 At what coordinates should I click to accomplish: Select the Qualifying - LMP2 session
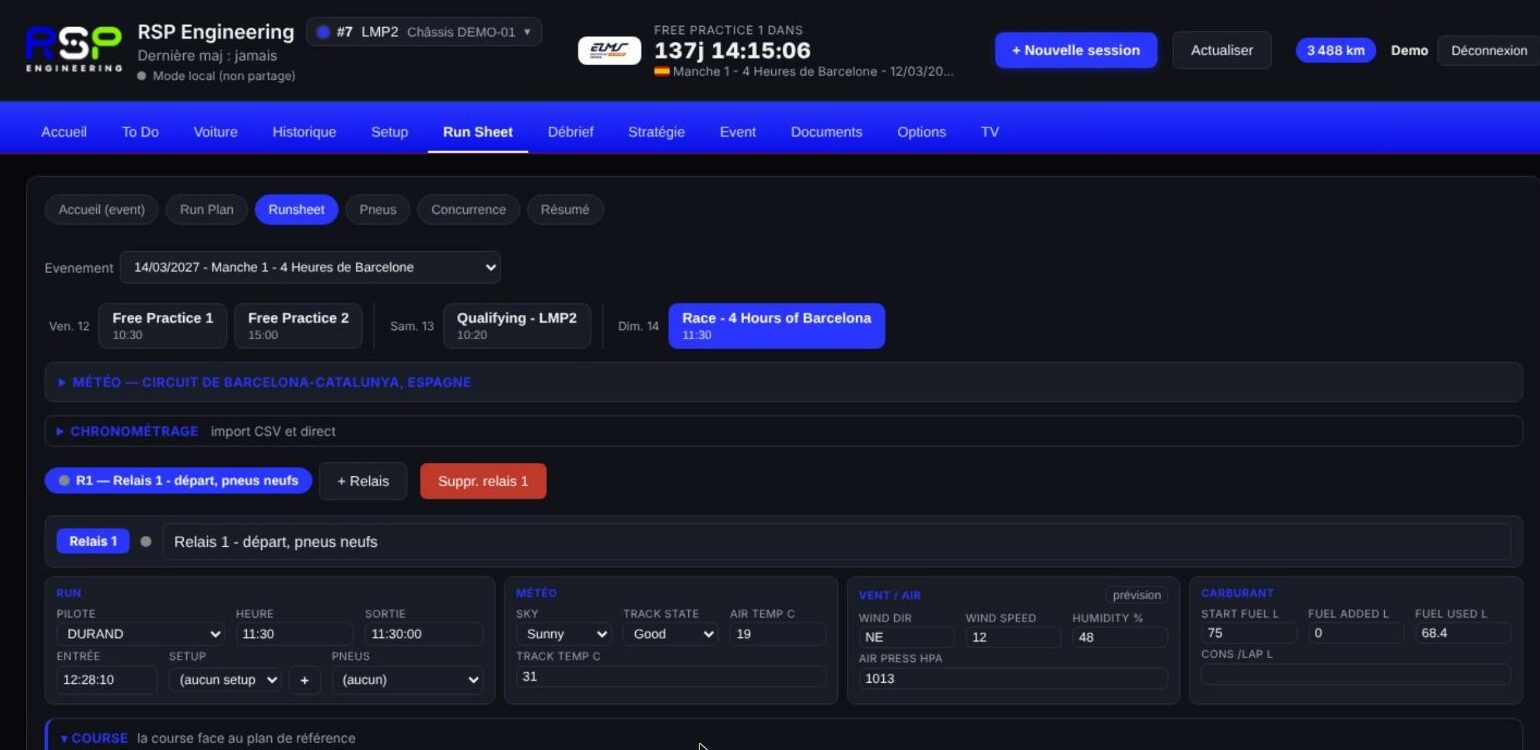tap(517, 326)
